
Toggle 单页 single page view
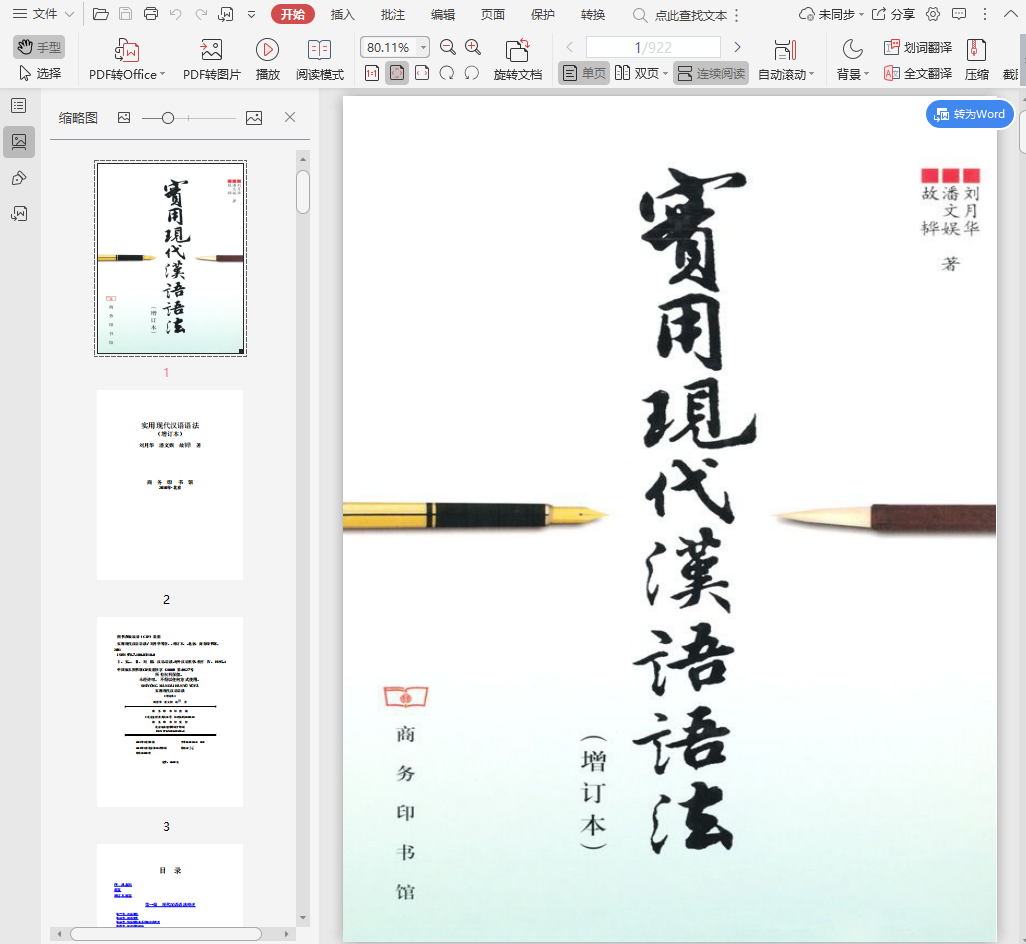(584, 73)
